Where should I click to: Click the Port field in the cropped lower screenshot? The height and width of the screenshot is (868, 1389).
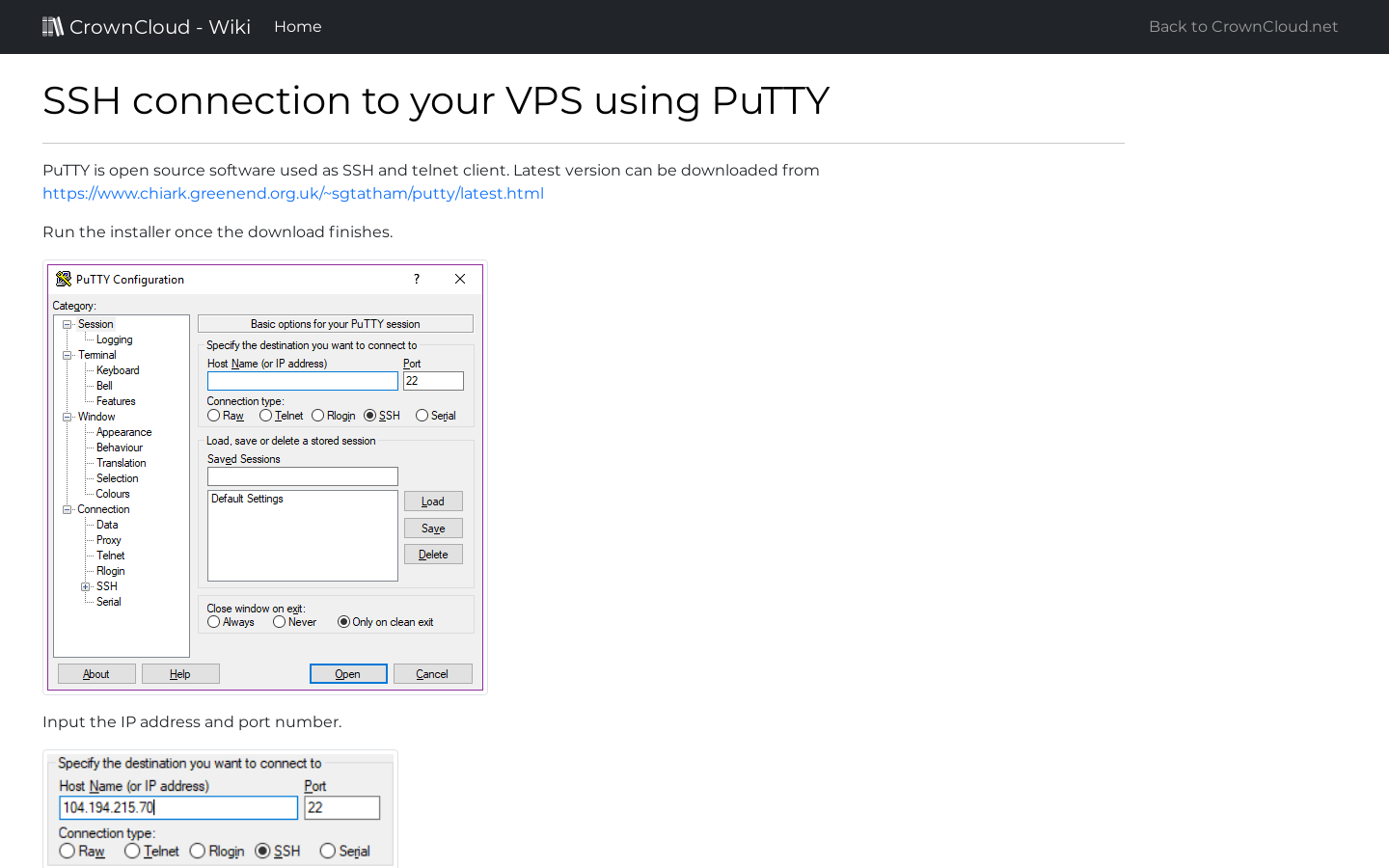(x=342, y=808)
